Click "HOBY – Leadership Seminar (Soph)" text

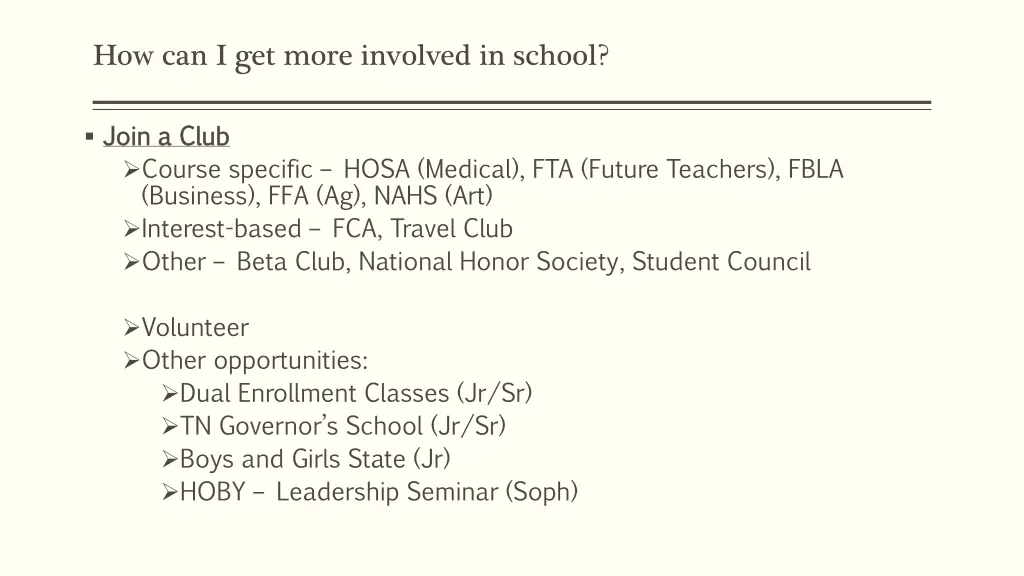pos(379,493)
